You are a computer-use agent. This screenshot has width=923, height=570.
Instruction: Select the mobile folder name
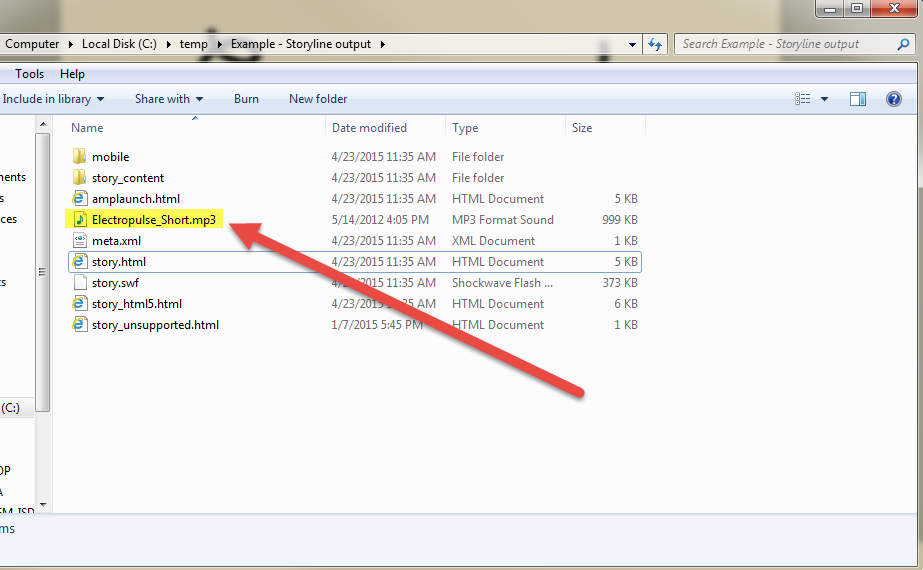(x=111, y=157)
